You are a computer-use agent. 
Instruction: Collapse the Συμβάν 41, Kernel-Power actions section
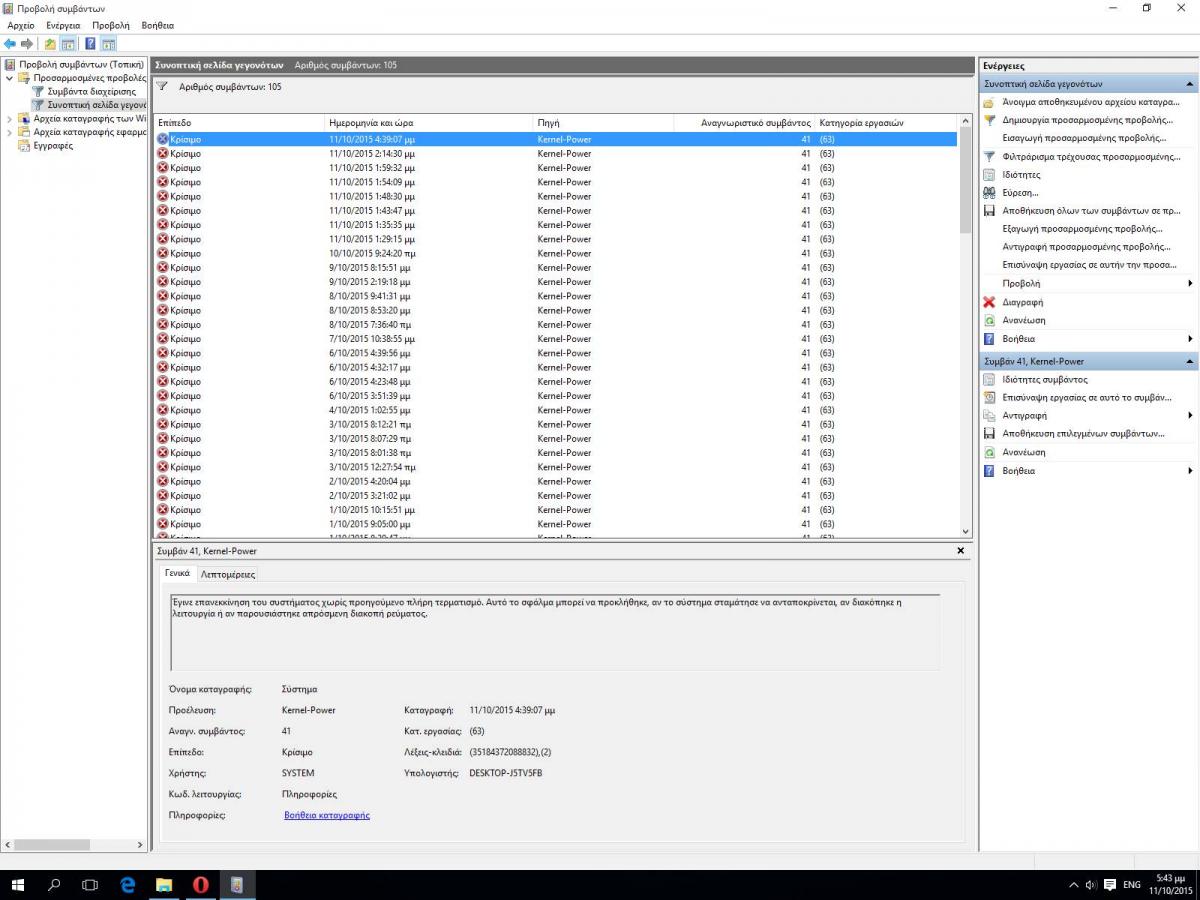[x=1190, y=361]
